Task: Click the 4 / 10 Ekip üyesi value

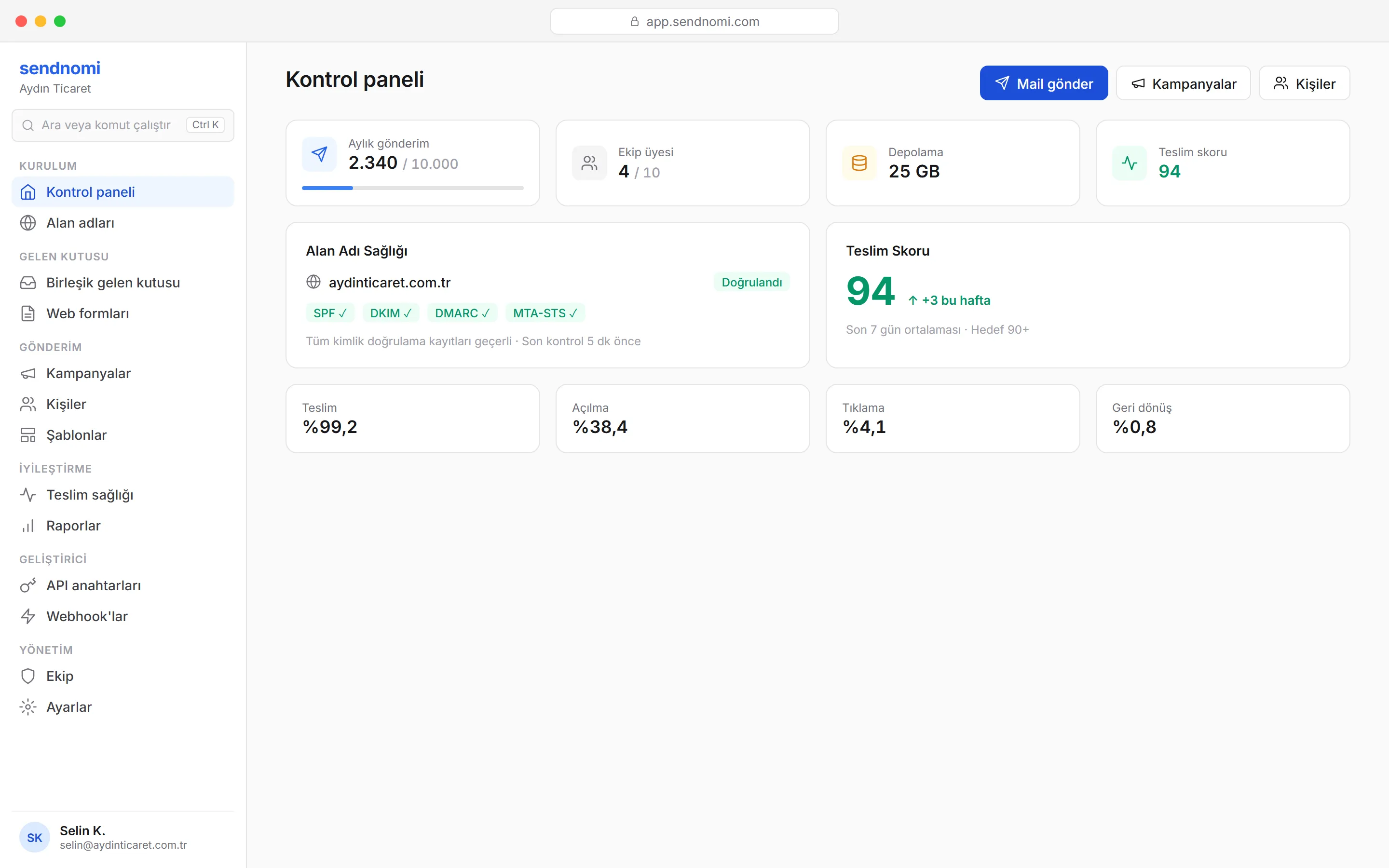Action: (x=639, y=172)
